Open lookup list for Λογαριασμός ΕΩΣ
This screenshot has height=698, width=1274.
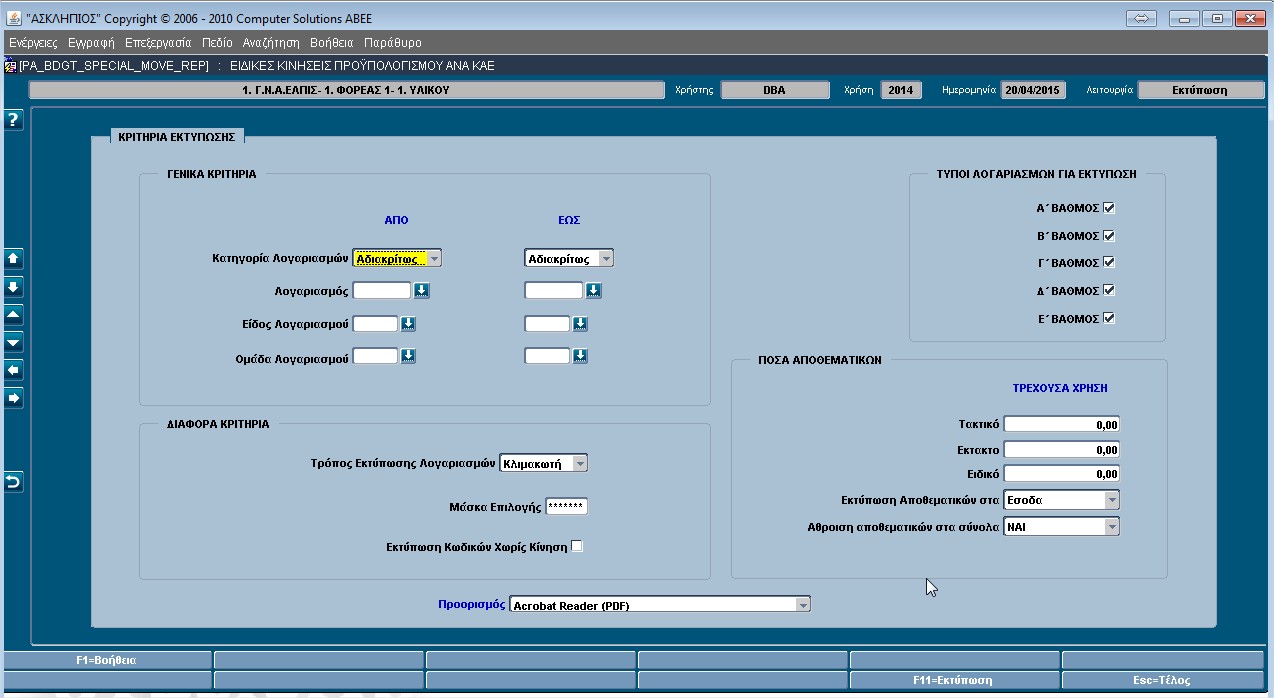[593, 290]
